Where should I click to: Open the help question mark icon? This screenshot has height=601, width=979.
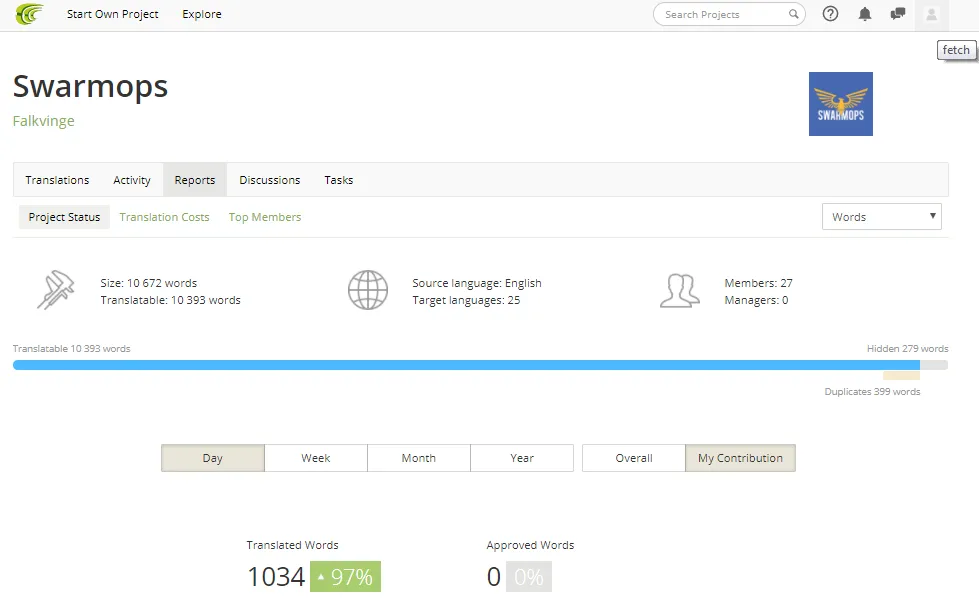pyautogui.click(x=830, y=14)
